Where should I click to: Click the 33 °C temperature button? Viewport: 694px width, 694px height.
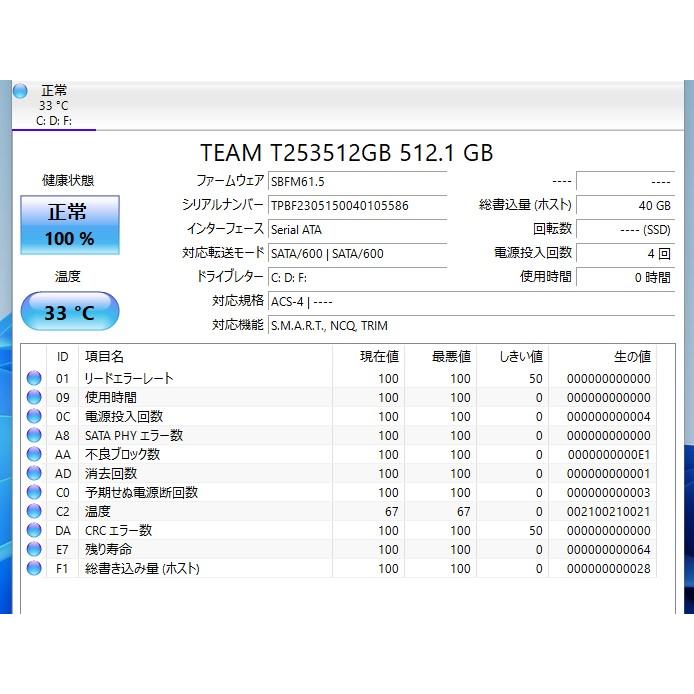(70, 311)
